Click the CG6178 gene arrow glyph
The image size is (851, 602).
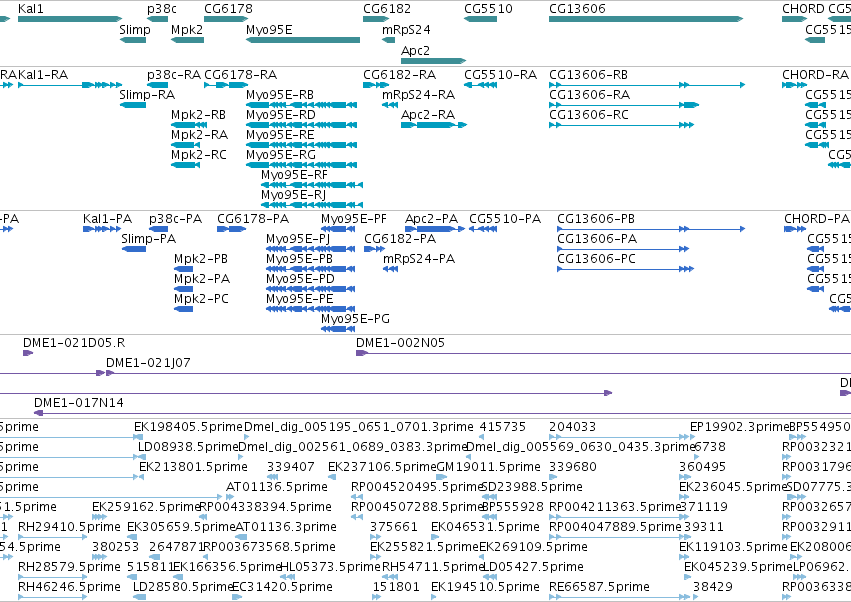point(226,19)
